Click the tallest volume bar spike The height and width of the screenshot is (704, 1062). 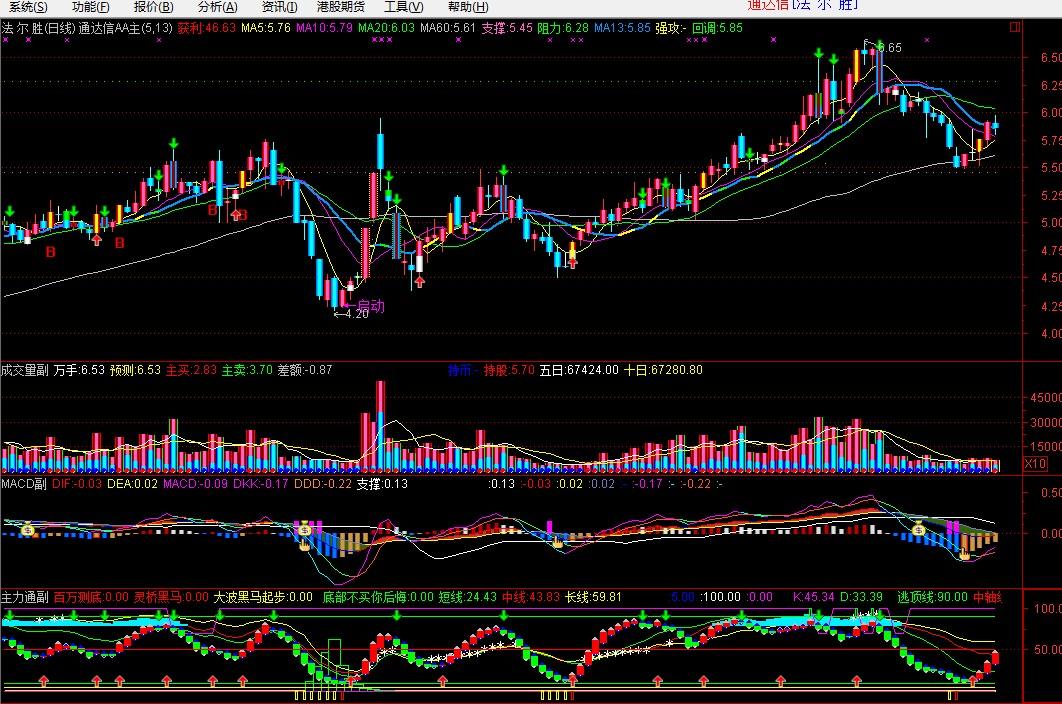click(x=380, y=426)
